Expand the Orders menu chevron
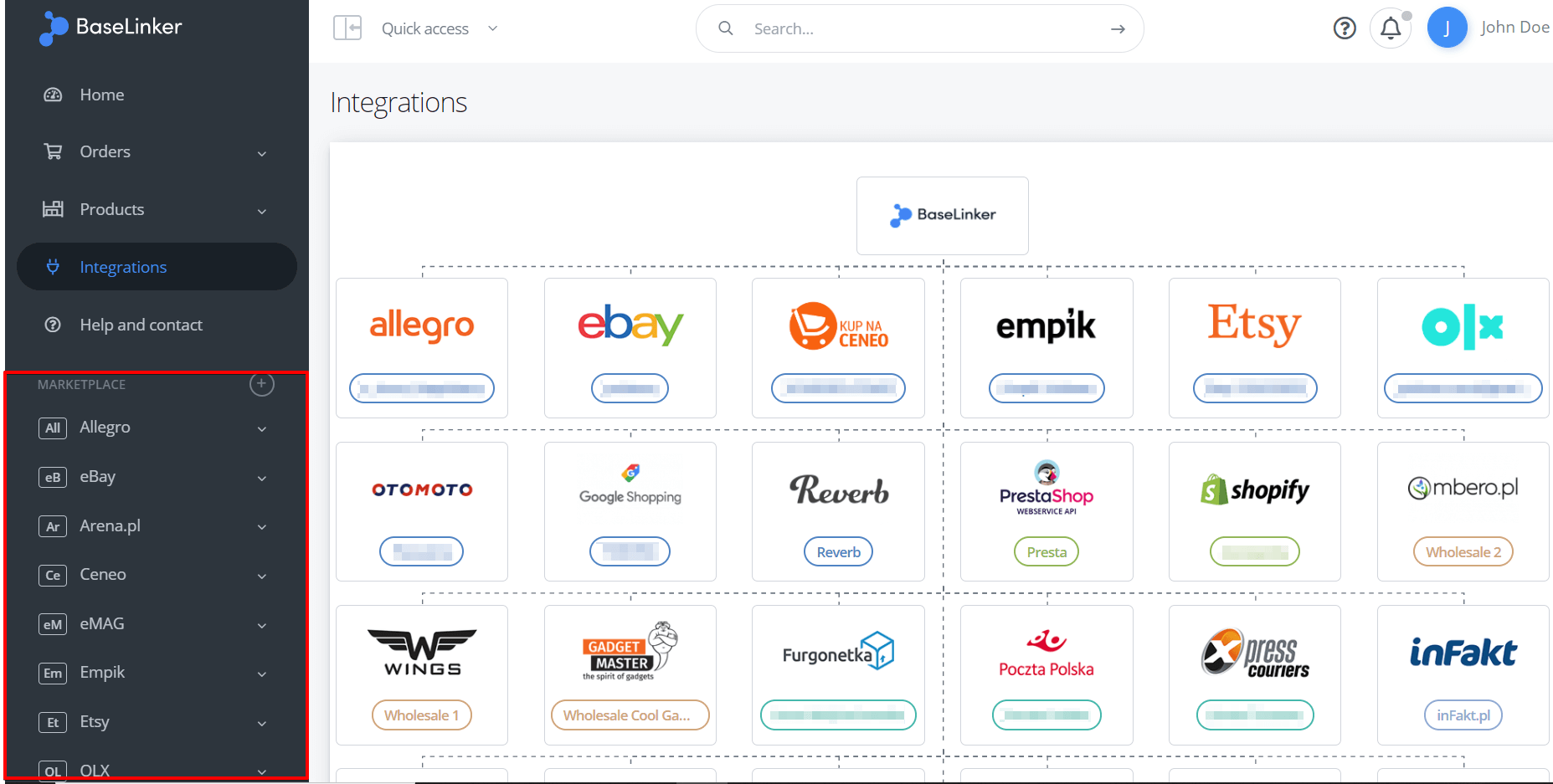The width and height of the screenshot is (1553, 784). pos(262,153)
